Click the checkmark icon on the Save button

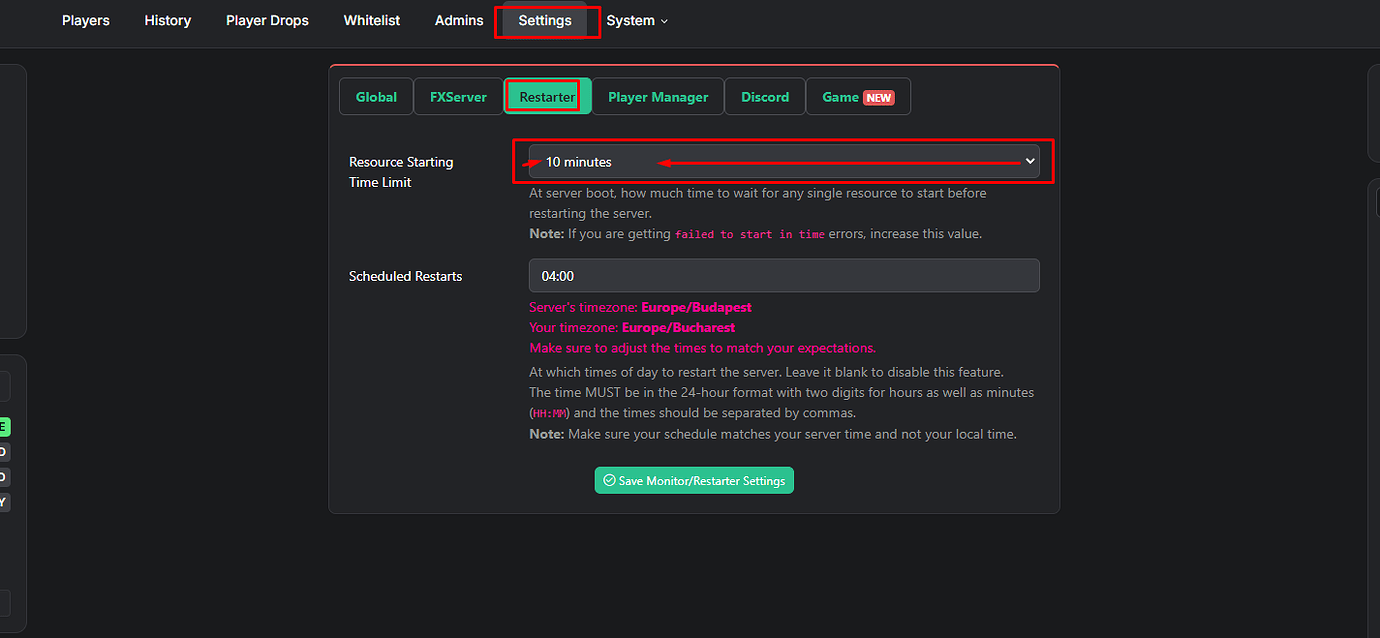click(x=609, y=480)
